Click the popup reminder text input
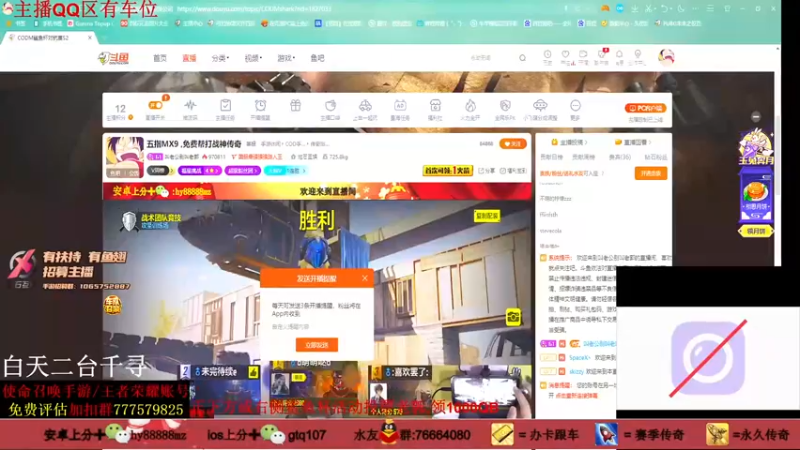Screen dimensions: 800x450 316,327
